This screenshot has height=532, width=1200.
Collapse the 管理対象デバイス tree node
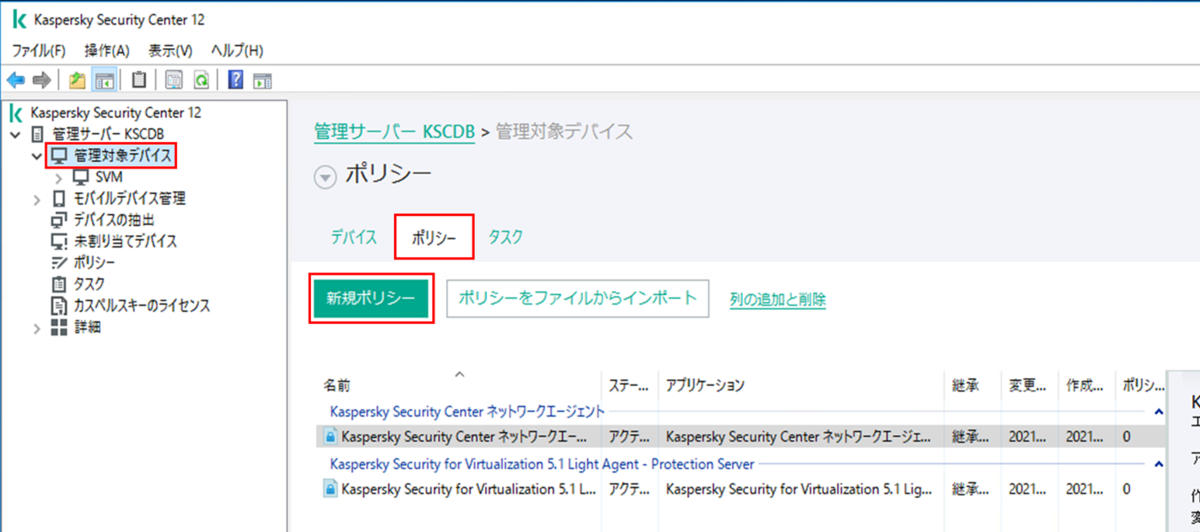coord(37,156)
